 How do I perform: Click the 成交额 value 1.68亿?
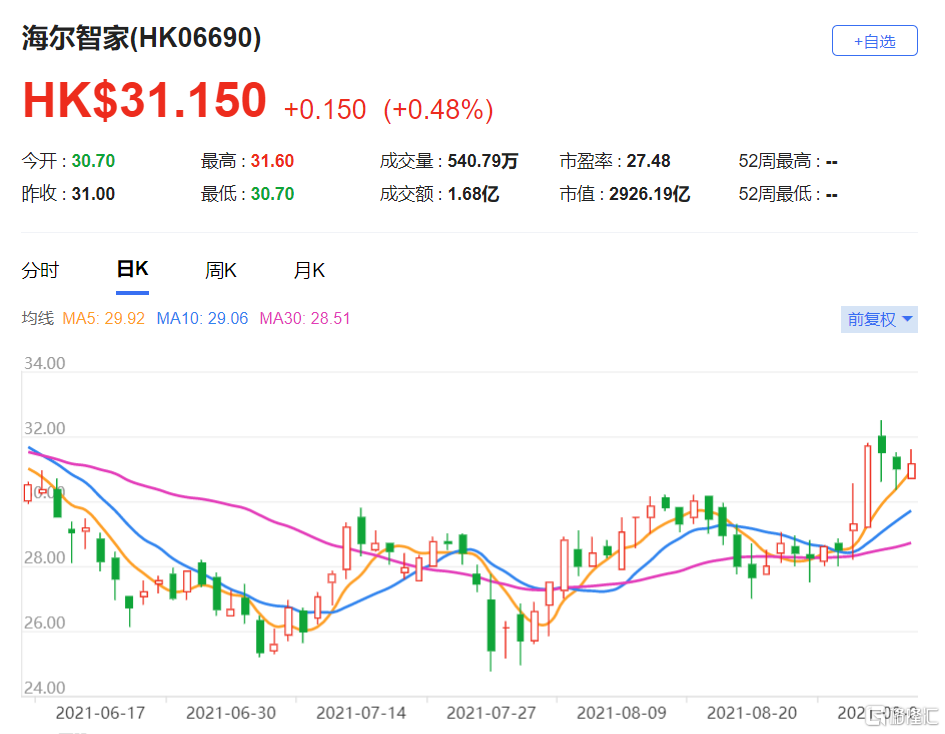click(473, 194)
